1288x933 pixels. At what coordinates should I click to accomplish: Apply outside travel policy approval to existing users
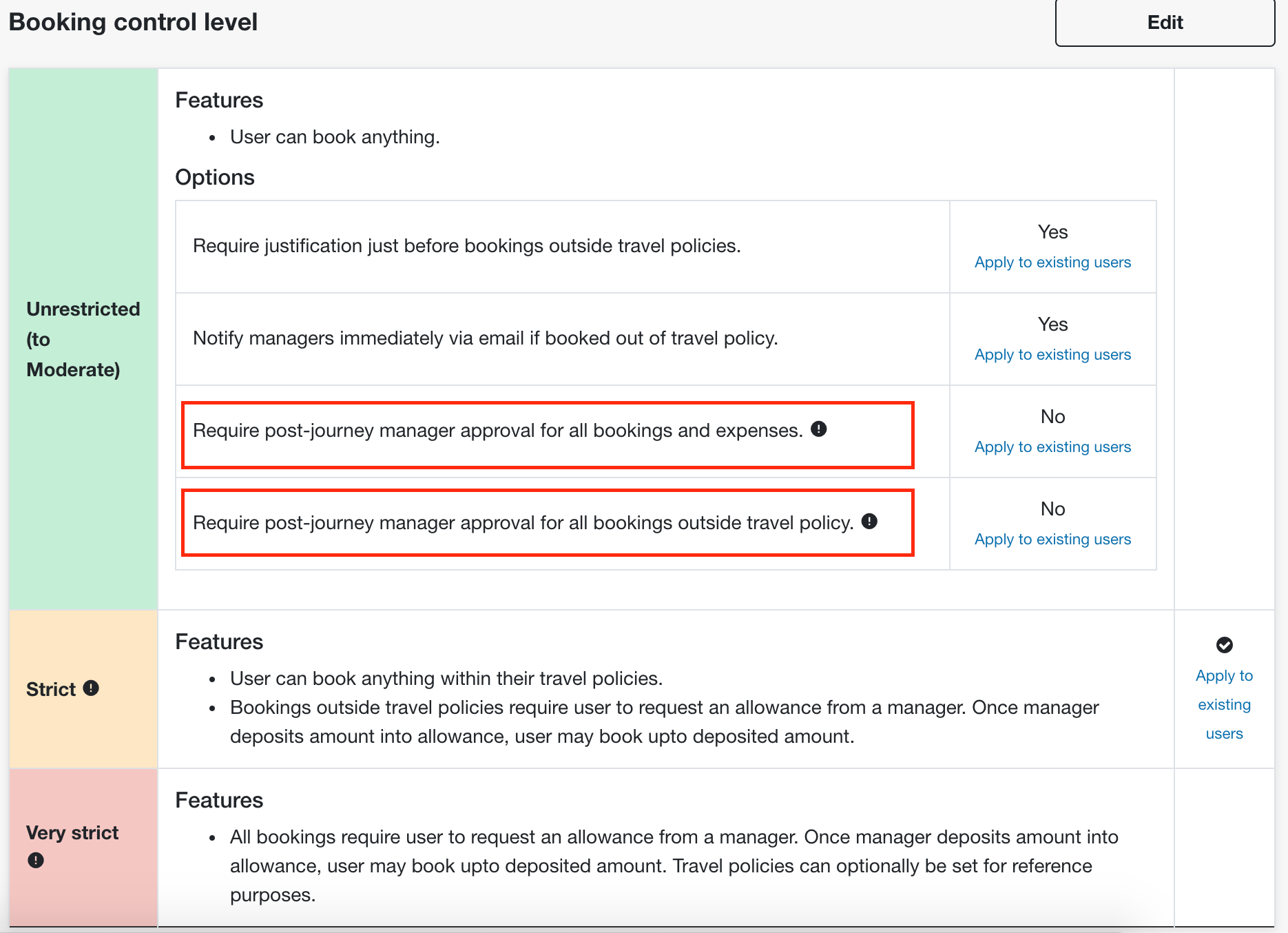tap(1052, 540)
